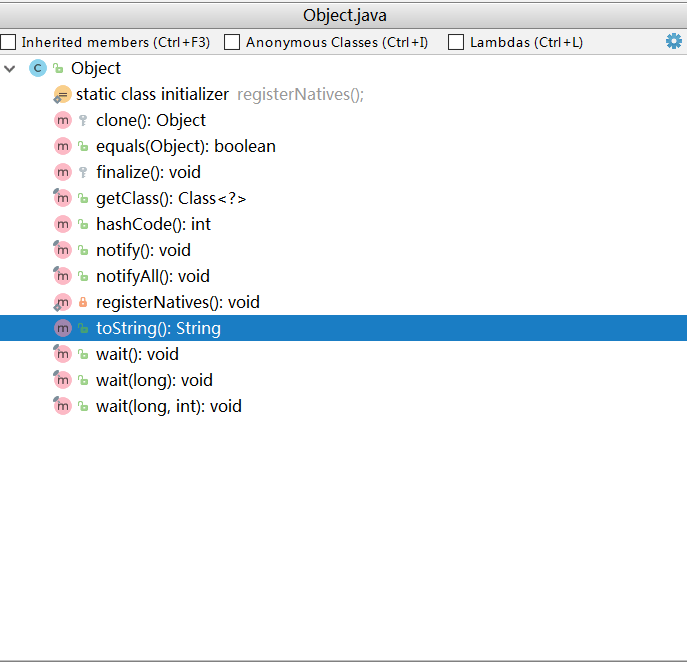Viewport: 687px width, 662px height.
Task: Toggle the Anonymous Classes checkbox
Action: 232,42
